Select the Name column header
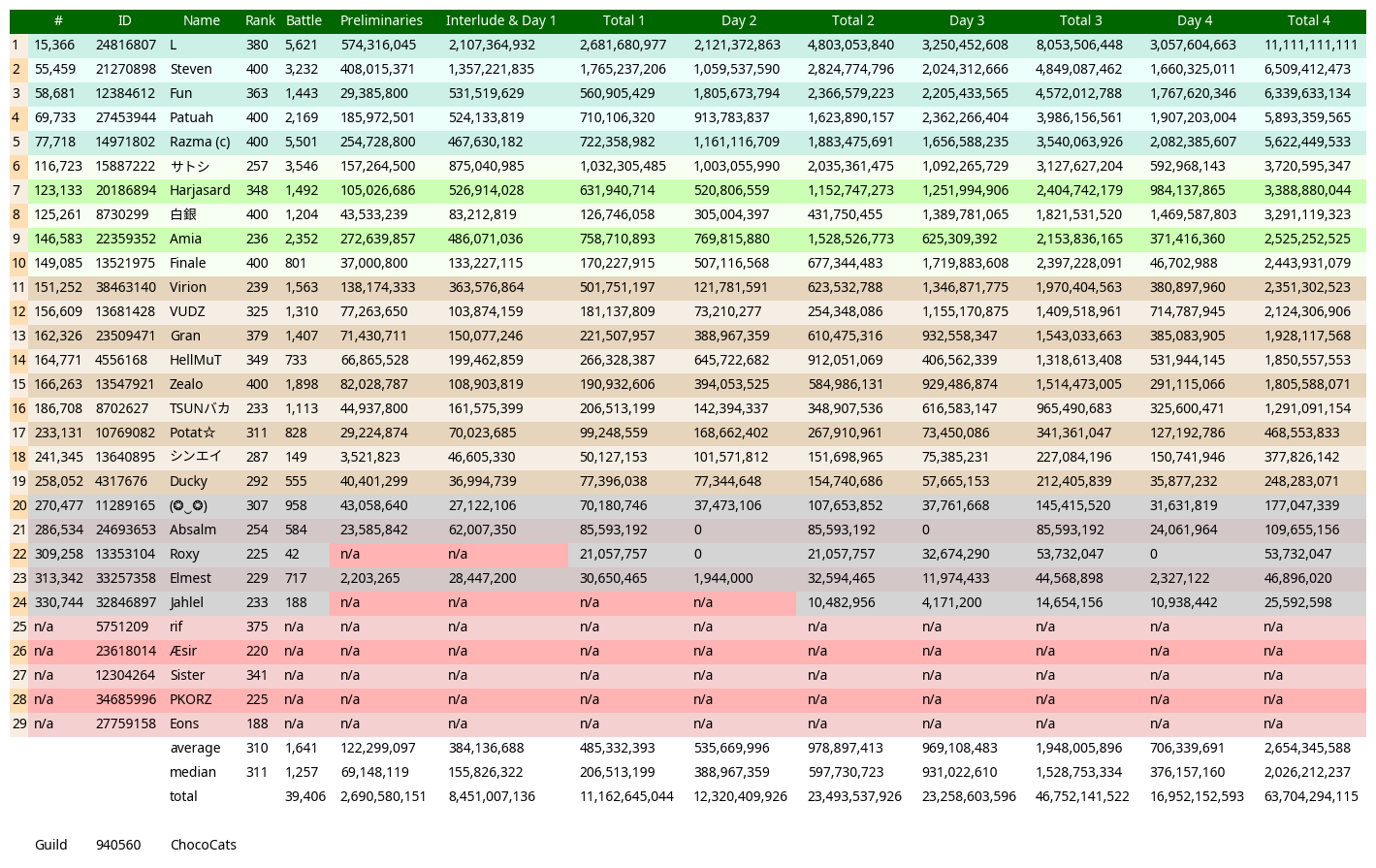Viewport: 1376px width, 868px height. tap(202, 20)
